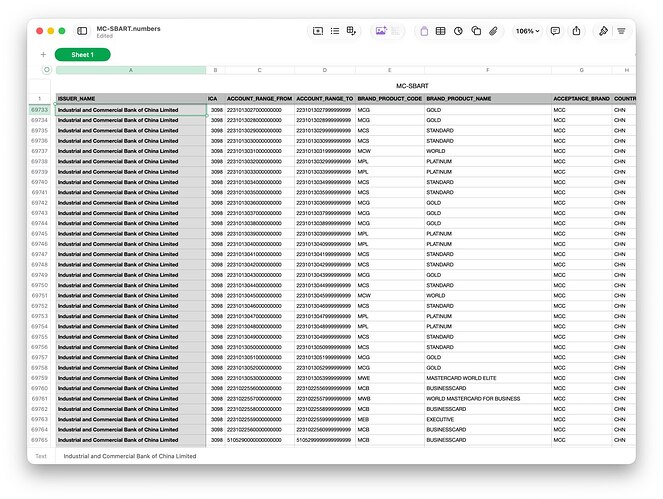This screenshot has width=663, height=499.
Task: Click the MC-SBART.numbers document title
Action: [x=129, y=29]
